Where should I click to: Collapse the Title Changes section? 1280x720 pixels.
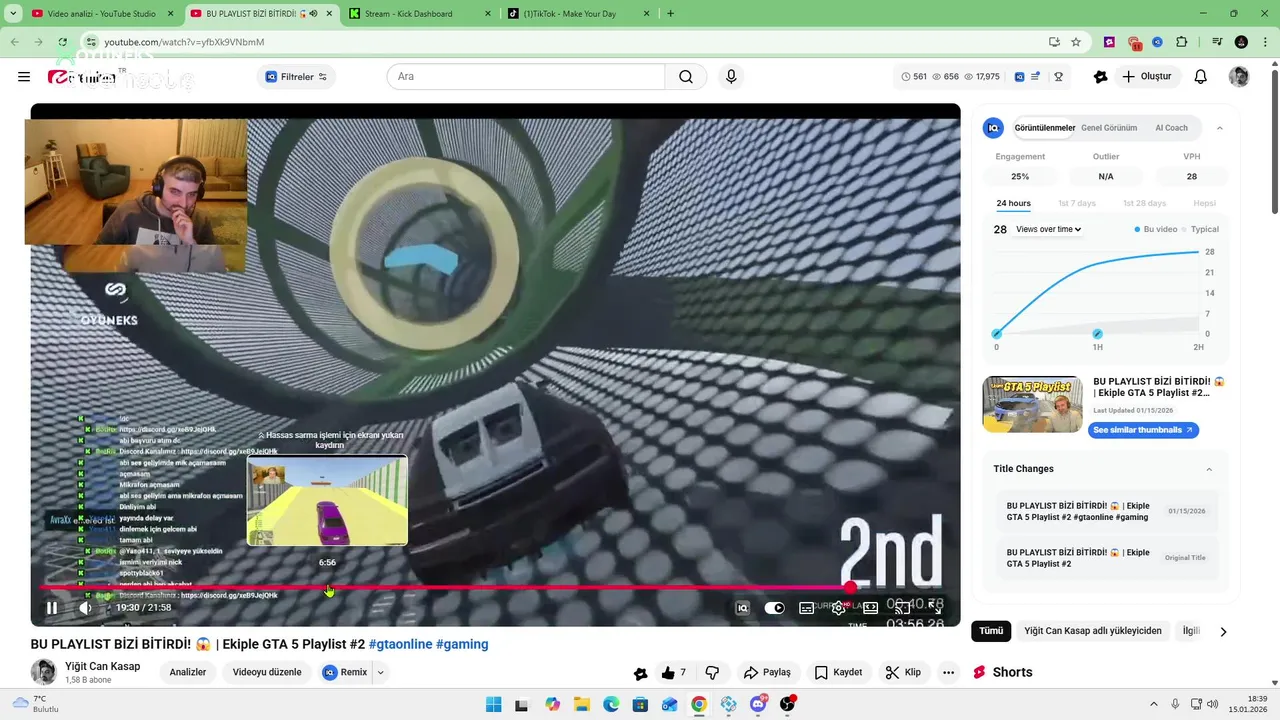click(1209, 469)
